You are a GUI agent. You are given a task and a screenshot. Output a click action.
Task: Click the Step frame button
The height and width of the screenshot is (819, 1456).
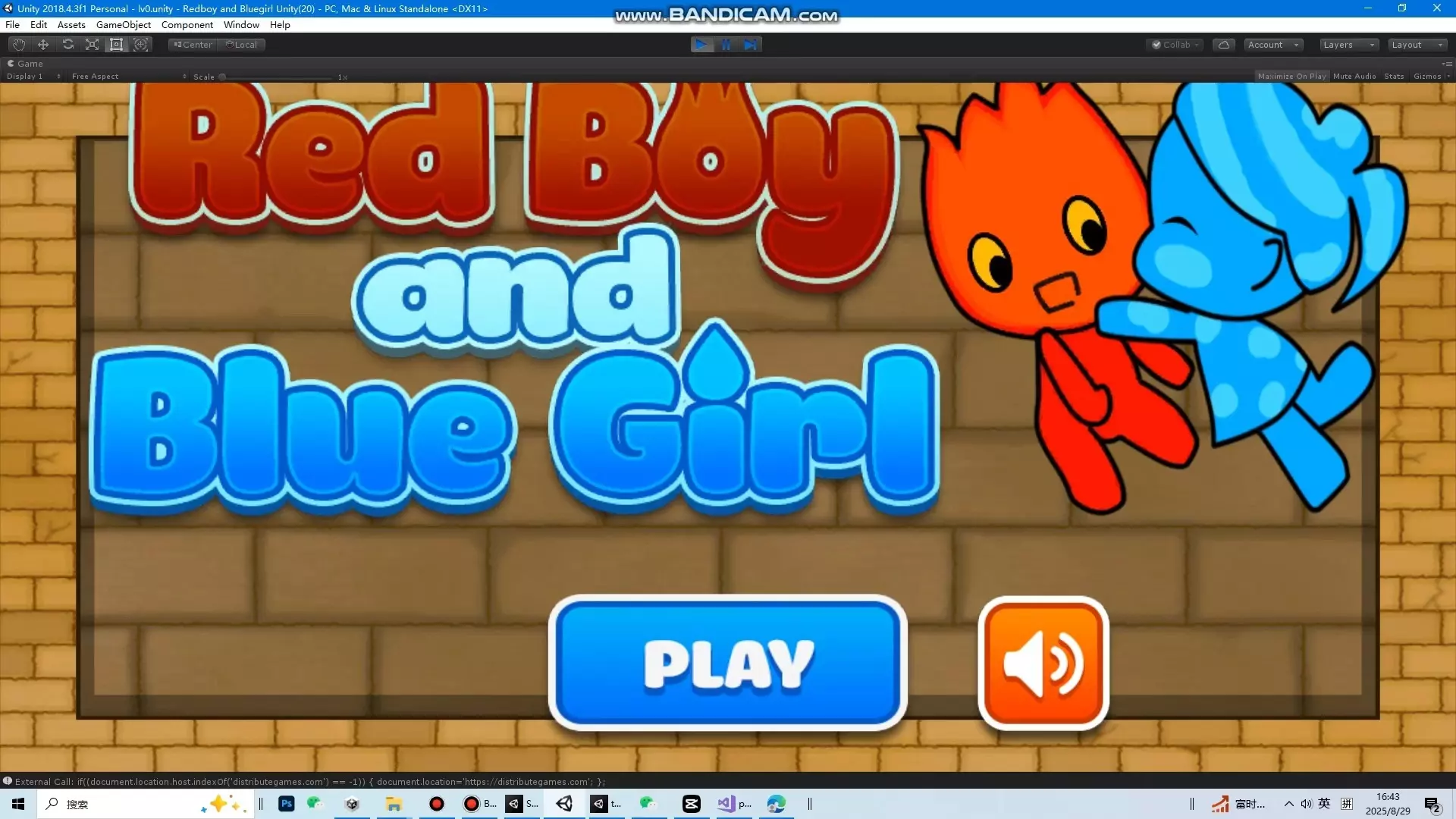750,45
